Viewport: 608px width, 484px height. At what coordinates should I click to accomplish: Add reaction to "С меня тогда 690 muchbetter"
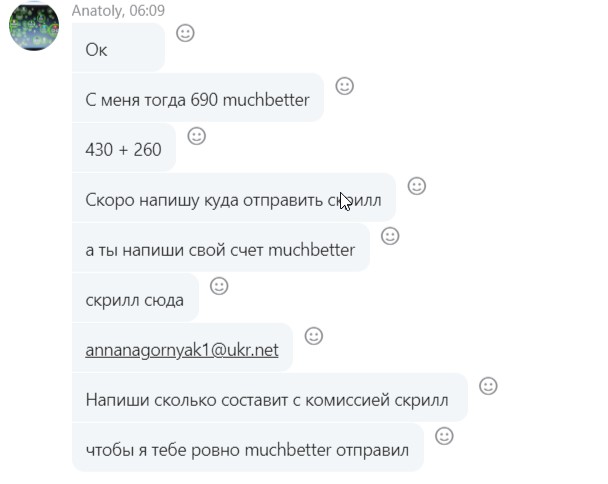click(345, 86)
